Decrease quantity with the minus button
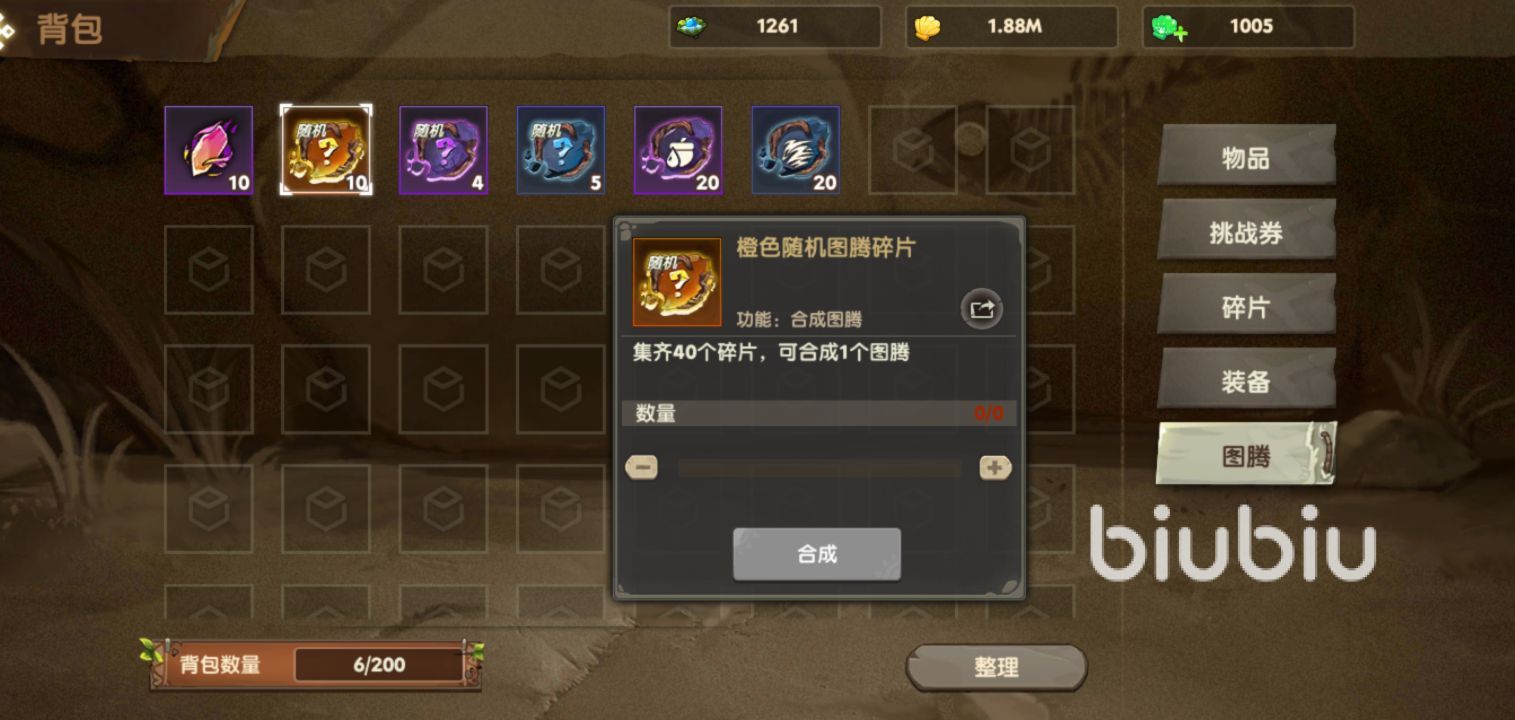The width and height of the screenshot is (1515, 720). tap(642, 467)
